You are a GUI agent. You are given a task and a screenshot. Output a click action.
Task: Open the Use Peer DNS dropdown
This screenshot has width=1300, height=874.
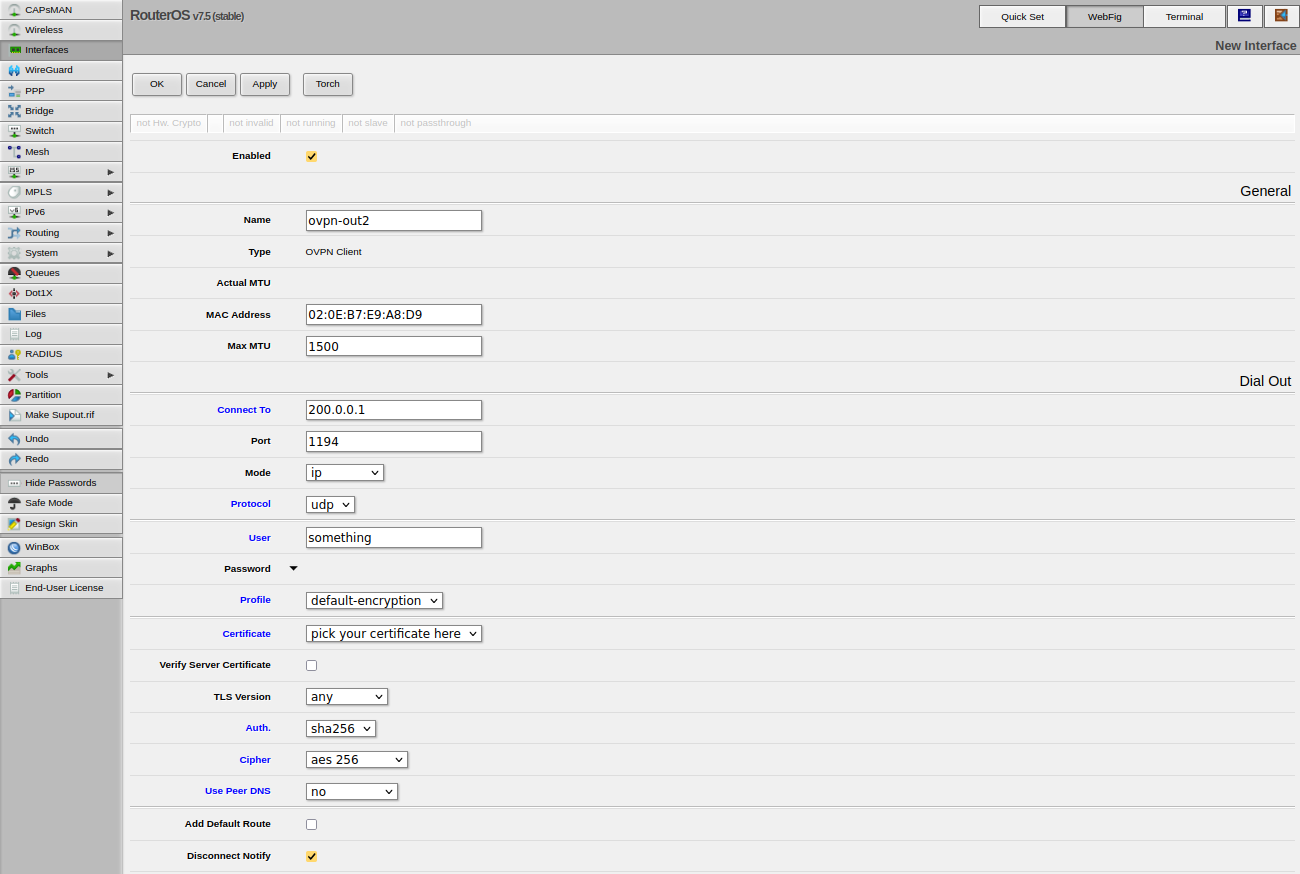pos(352,792)
